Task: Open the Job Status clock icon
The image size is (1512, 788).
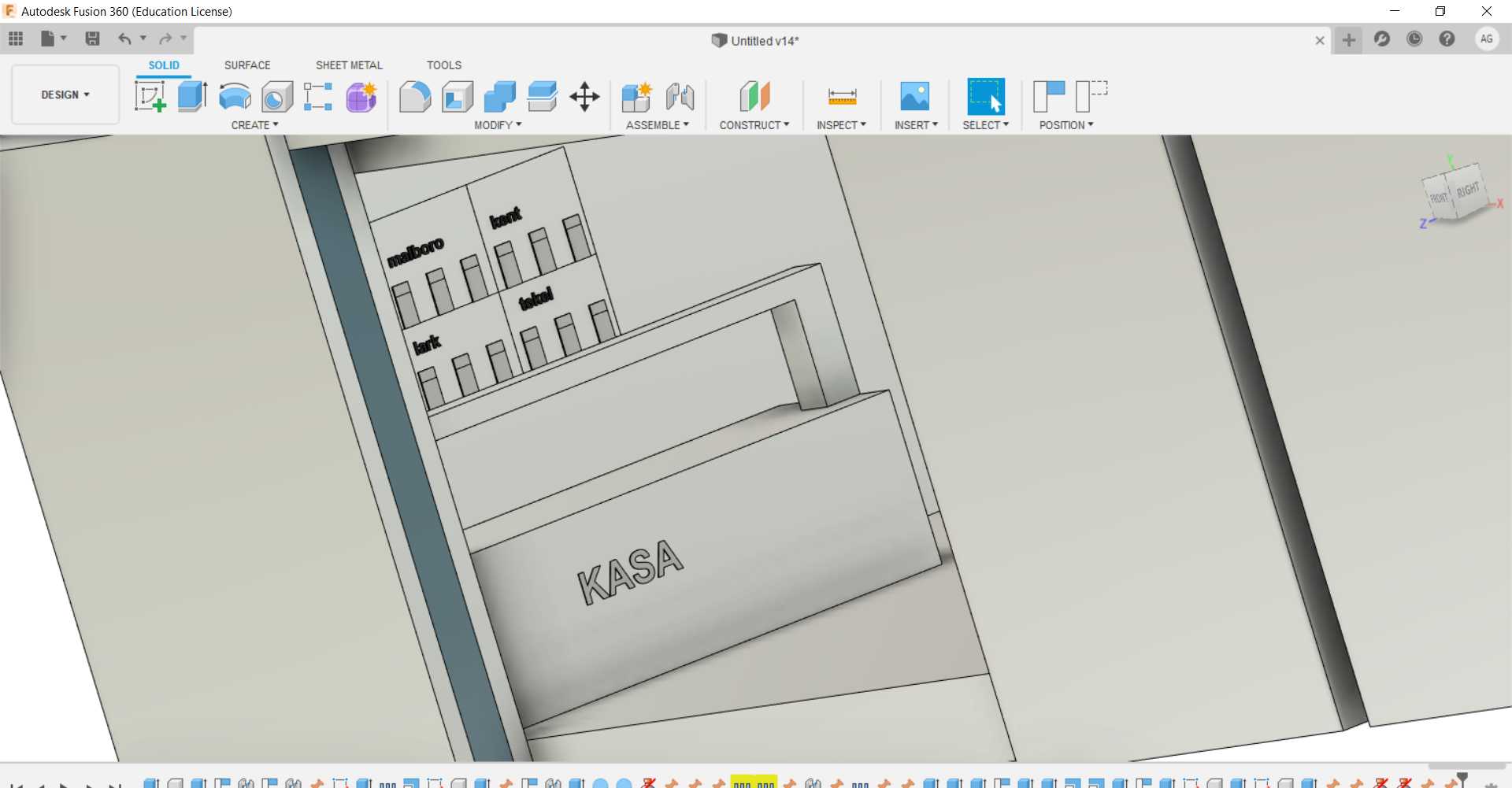Action: [1414, 39]
